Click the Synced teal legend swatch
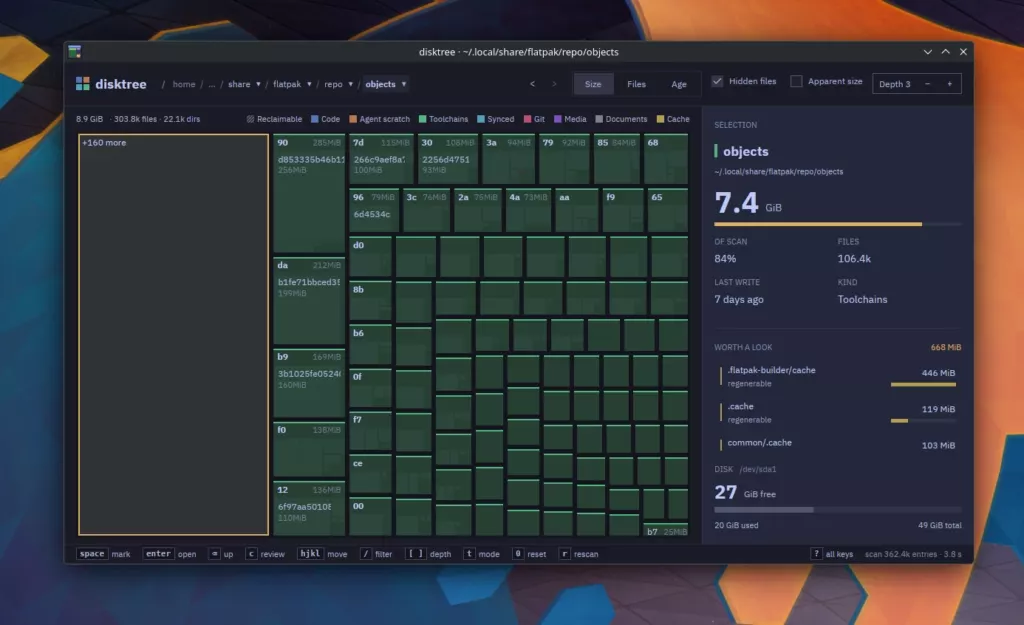This screenshot has height=625, width=1024. tap(481, 119)
